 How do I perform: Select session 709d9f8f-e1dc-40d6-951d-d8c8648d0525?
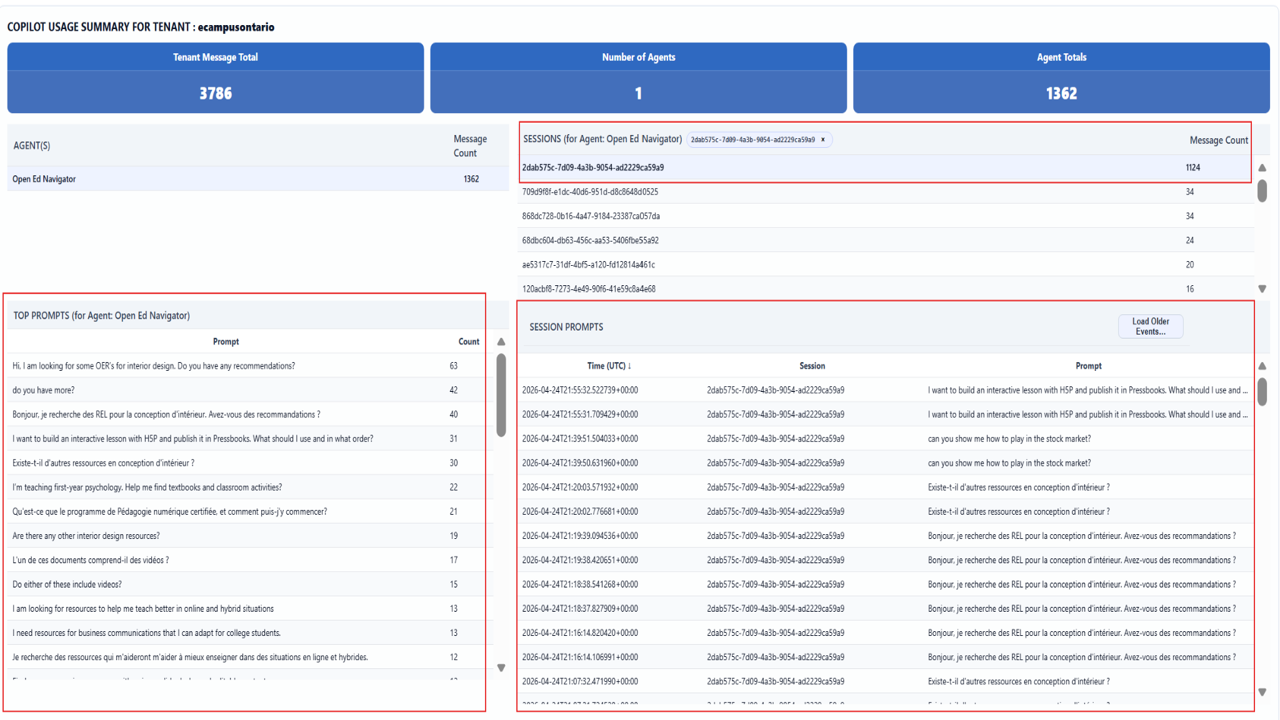tap(885, 192)
